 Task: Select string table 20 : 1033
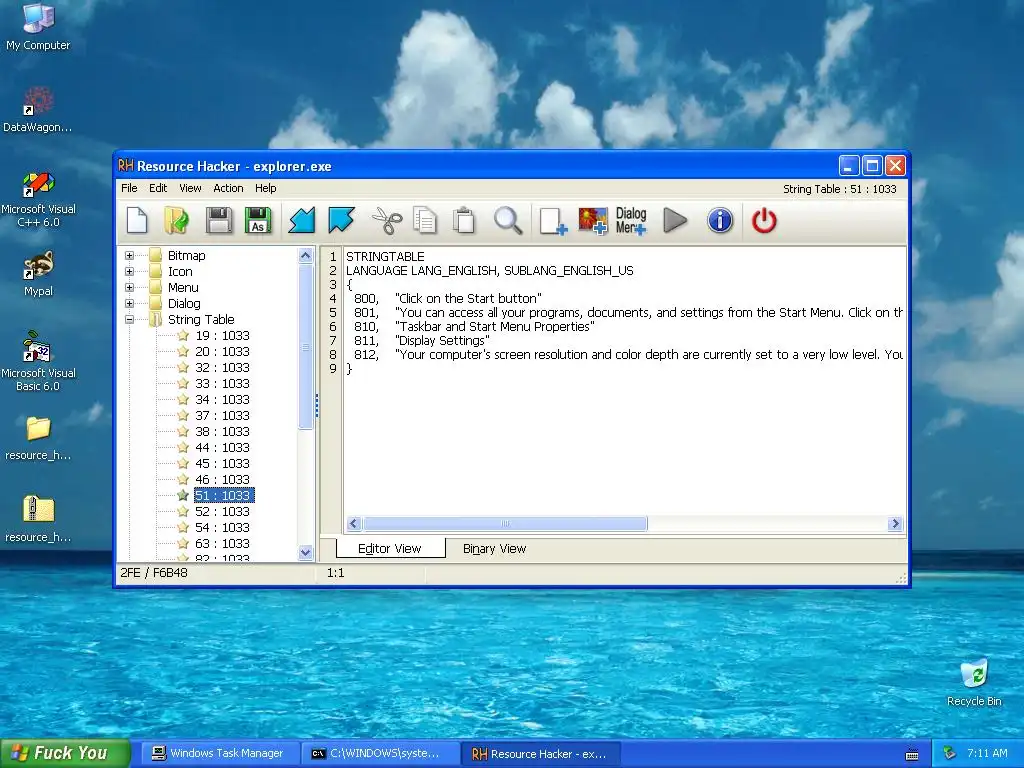pos(222,351)
